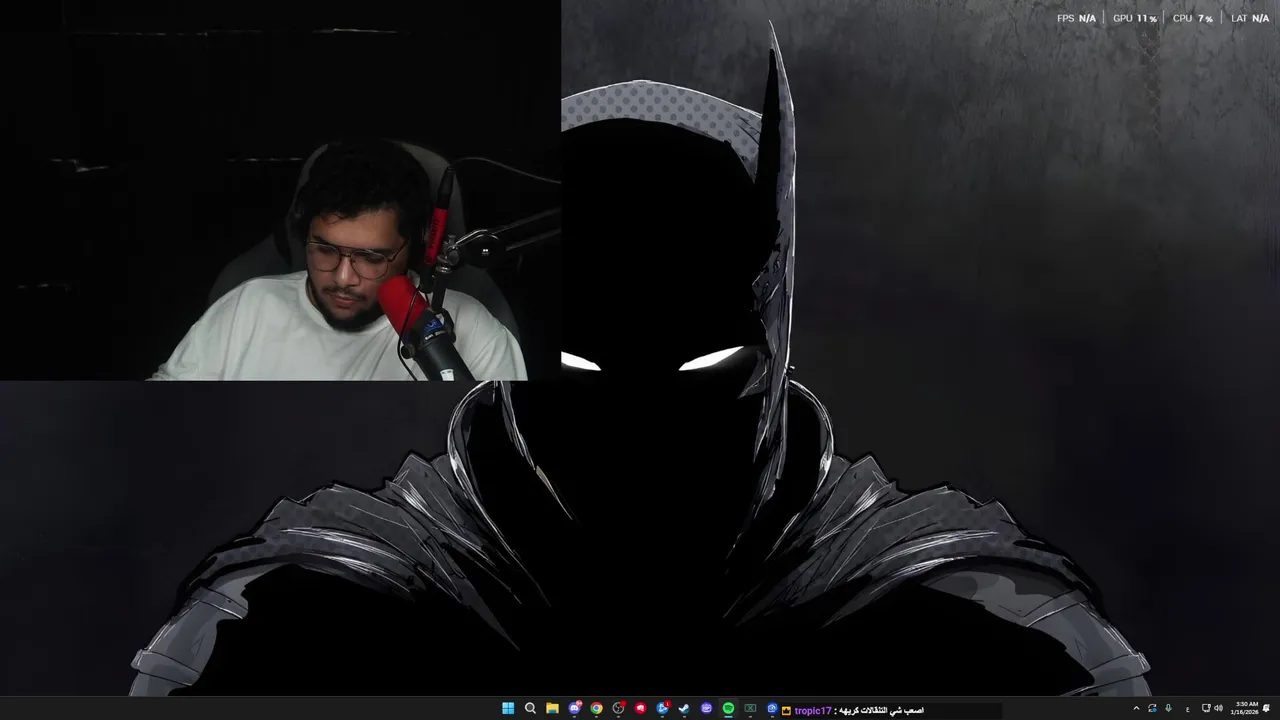
Task: Open the volume speaker tray icon
Action: pyautogui.click(x=1218, y=708)
